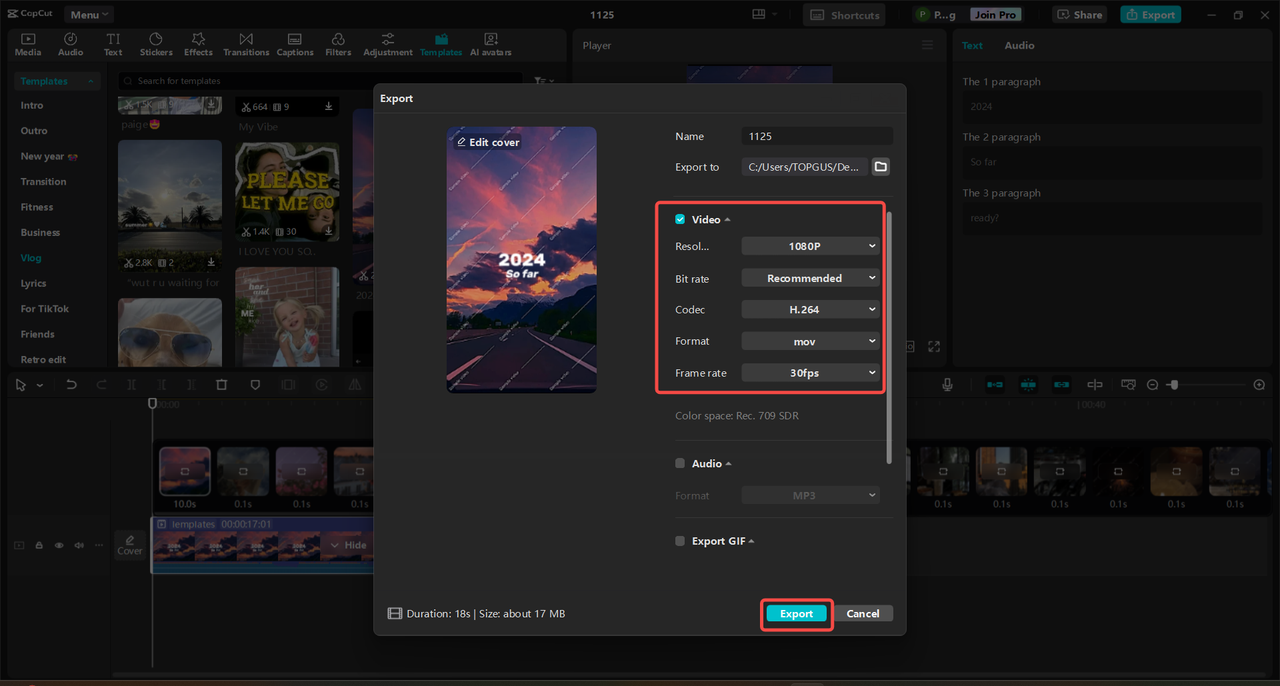Open the Player panel hamburger menu
The image size is (1280, 686).
tap(927, 45)
